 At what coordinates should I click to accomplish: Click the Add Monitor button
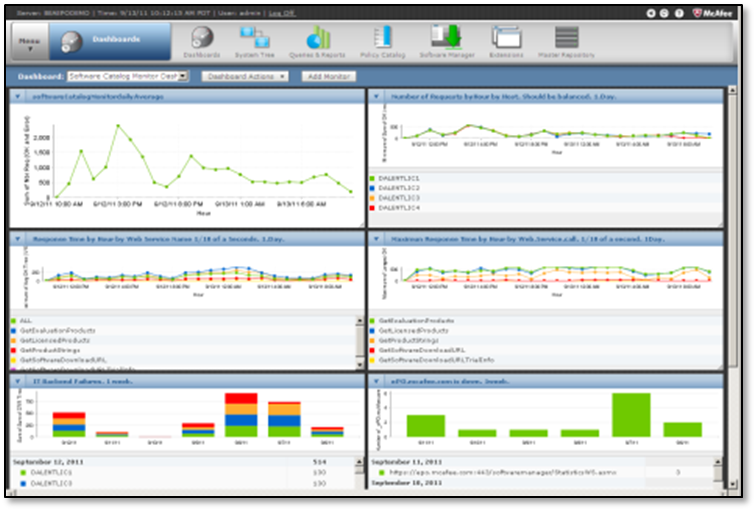[x=328, y=76]
